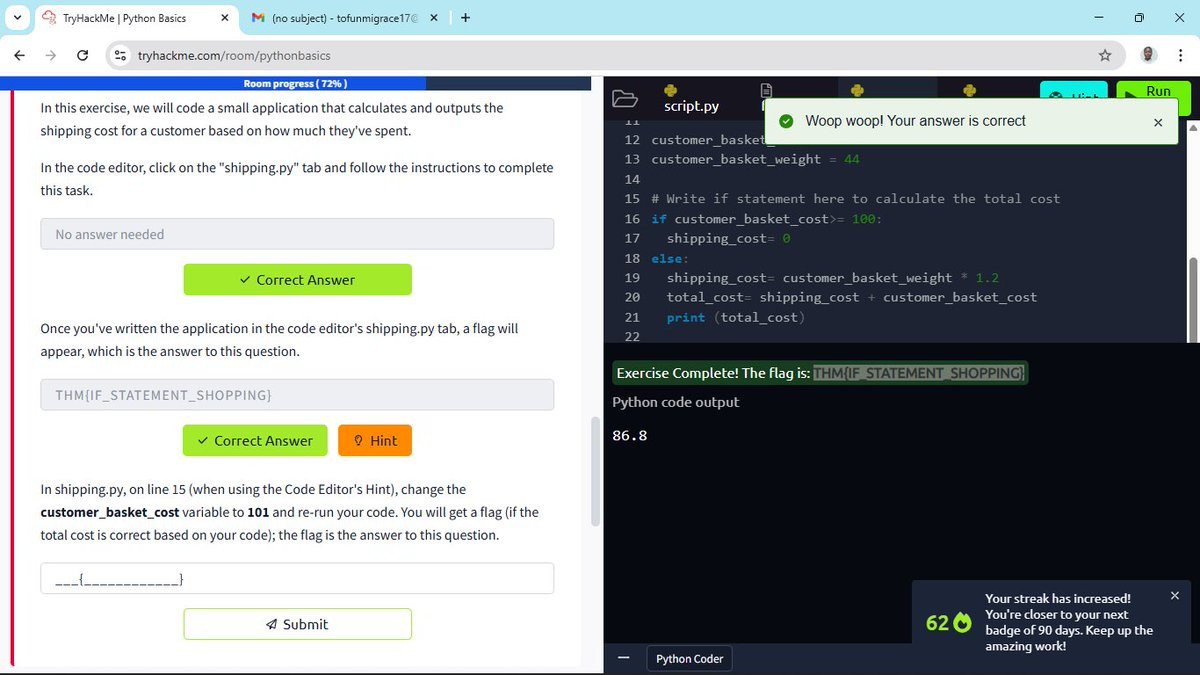Minimize the Python Coder panel
Image resolution: width=1200 pixels, height=675 pixels.
coord(623,658)
